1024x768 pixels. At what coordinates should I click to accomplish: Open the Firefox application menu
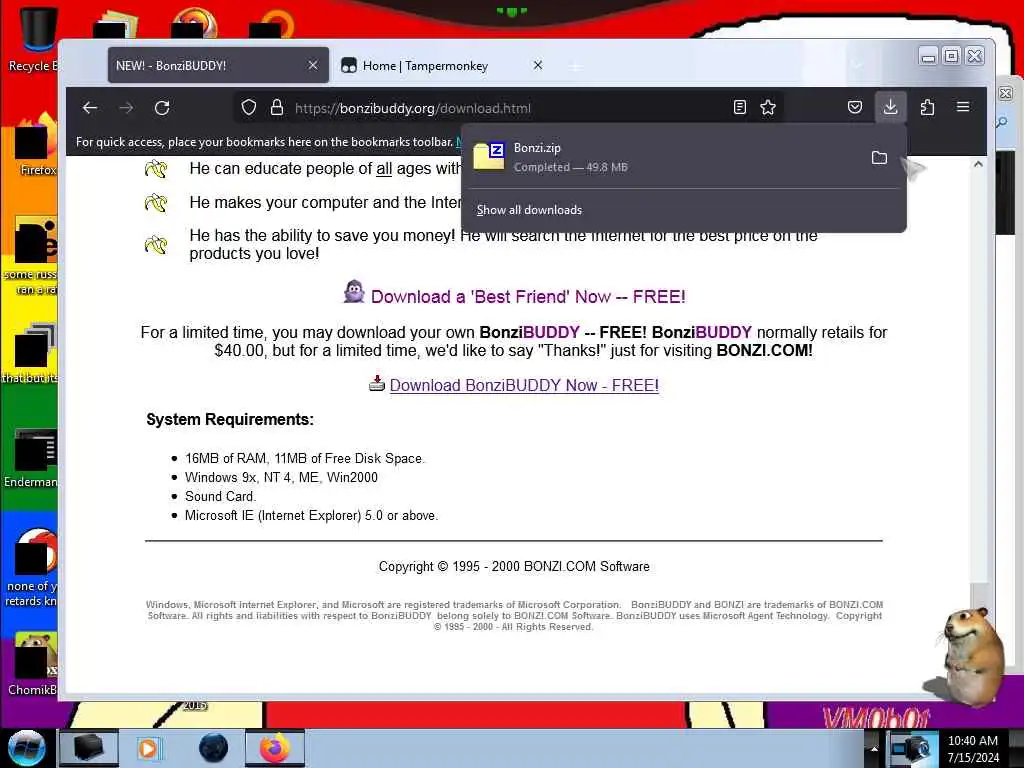point(963,107)
